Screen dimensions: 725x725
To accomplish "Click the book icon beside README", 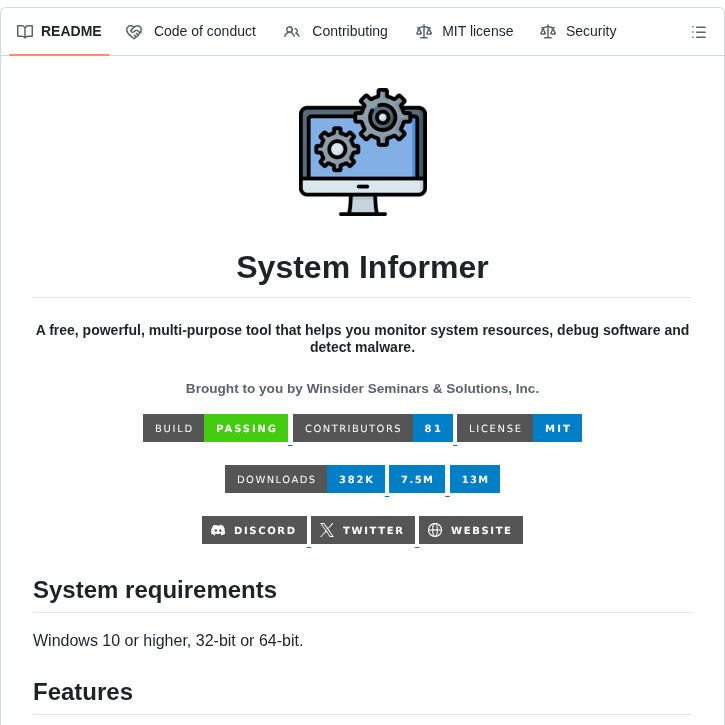I will [x=25, y=32].
